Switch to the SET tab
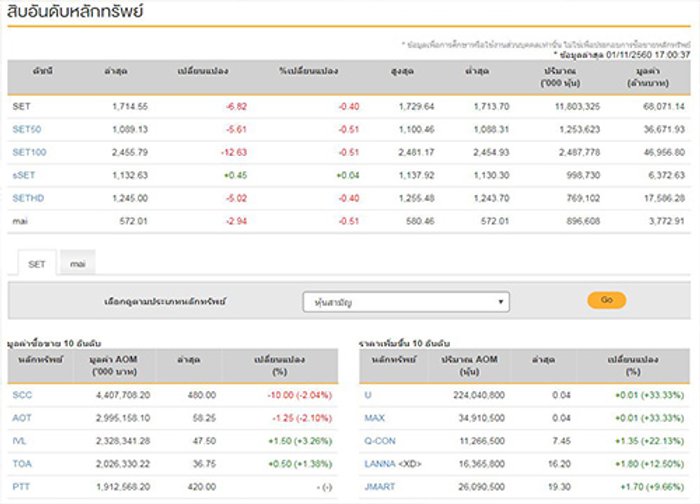 click(x=37, y=264)
